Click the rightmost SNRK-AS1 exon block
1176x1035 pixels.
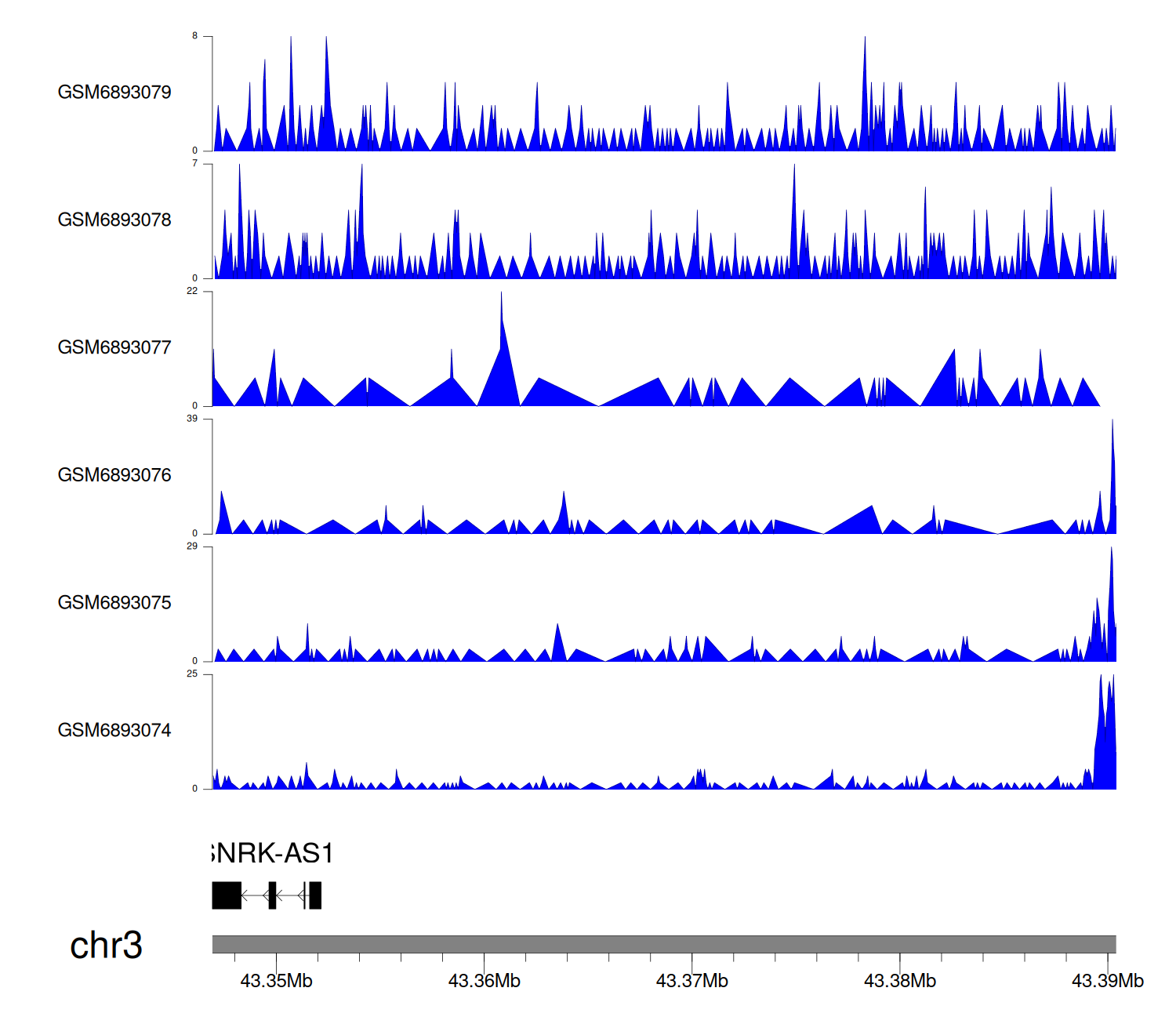[x=315, y=895]
